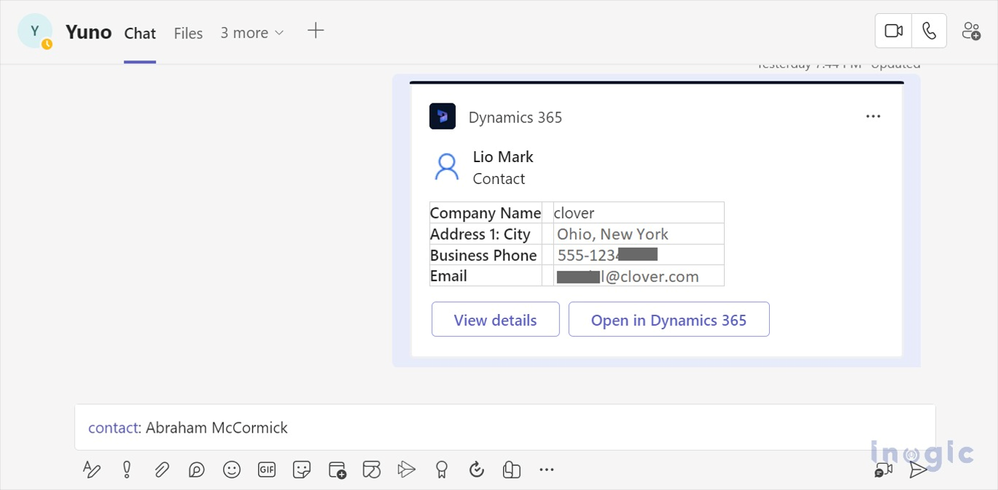
Task: Click the 'Ohio, New York' value
Action: (x=612, y=234)
